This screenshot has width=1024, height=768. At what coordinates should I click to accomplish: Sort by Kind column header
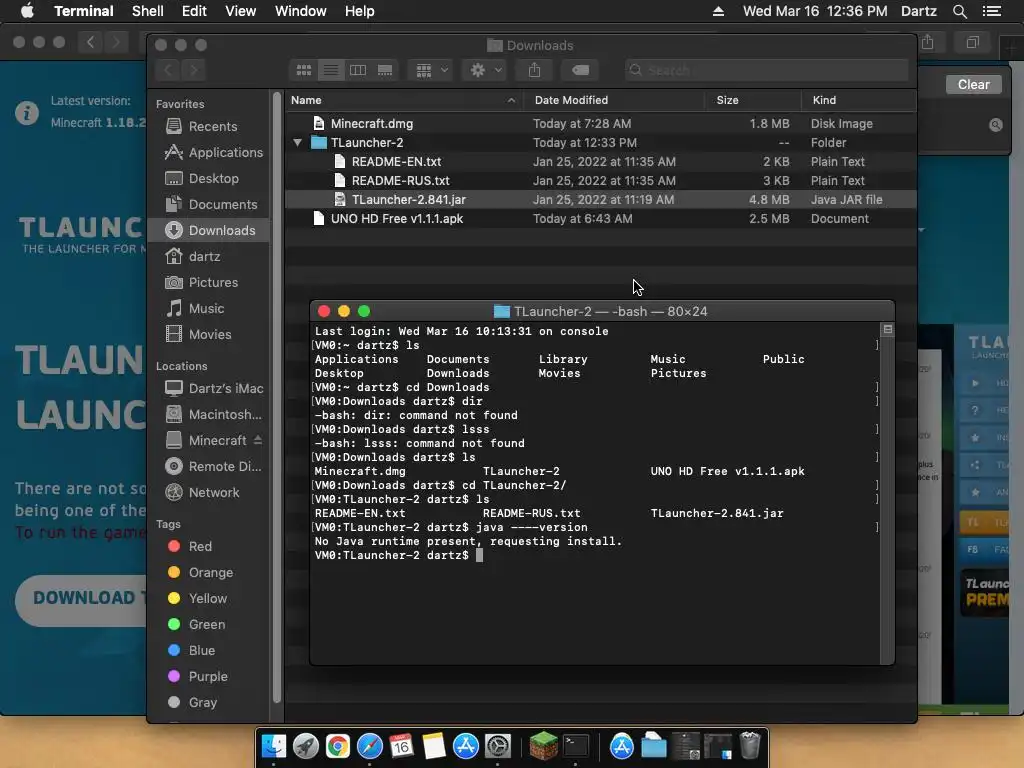(858, 100)
